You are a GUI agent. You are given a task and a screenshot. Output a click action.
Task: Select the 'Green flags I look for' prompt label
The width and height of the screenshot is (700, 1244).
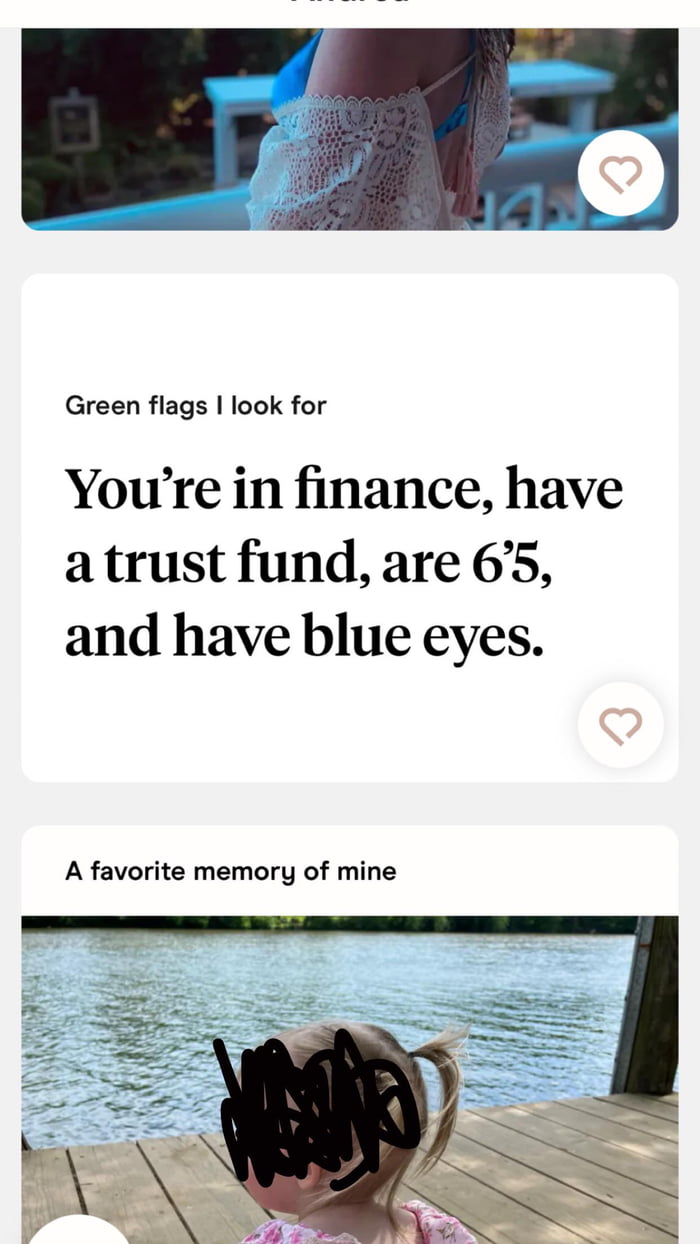click(196, 405)
